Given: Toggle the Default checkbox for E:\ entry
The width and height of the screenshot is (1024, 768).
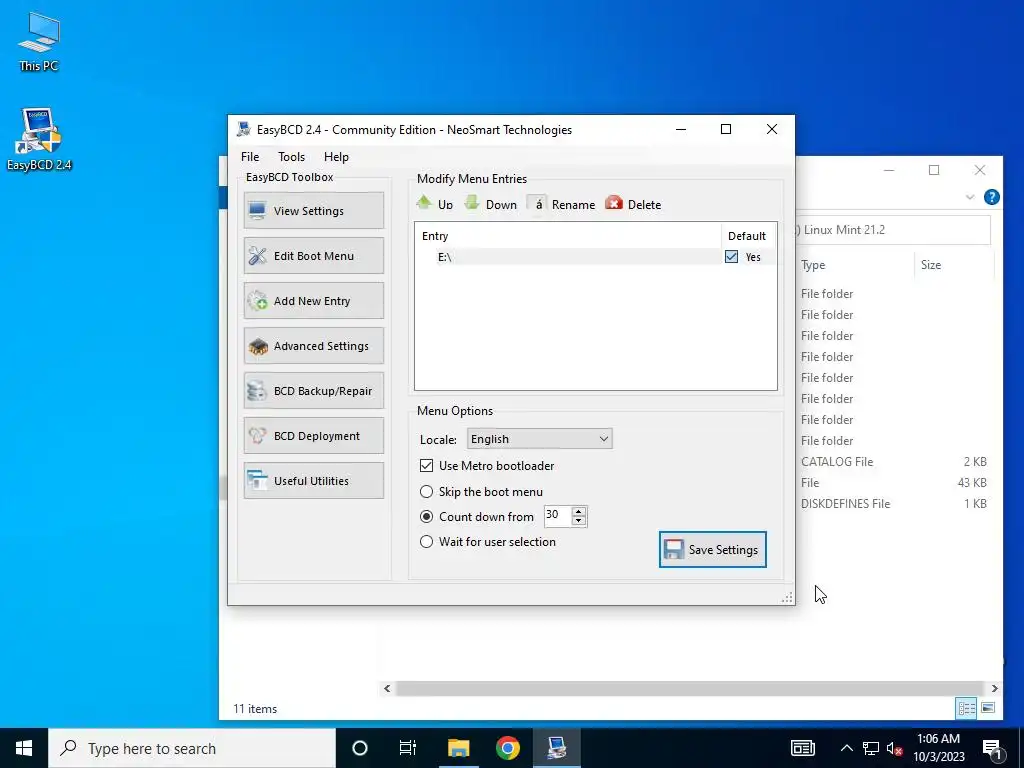Looking at the screenshot, I should [731, 257].
